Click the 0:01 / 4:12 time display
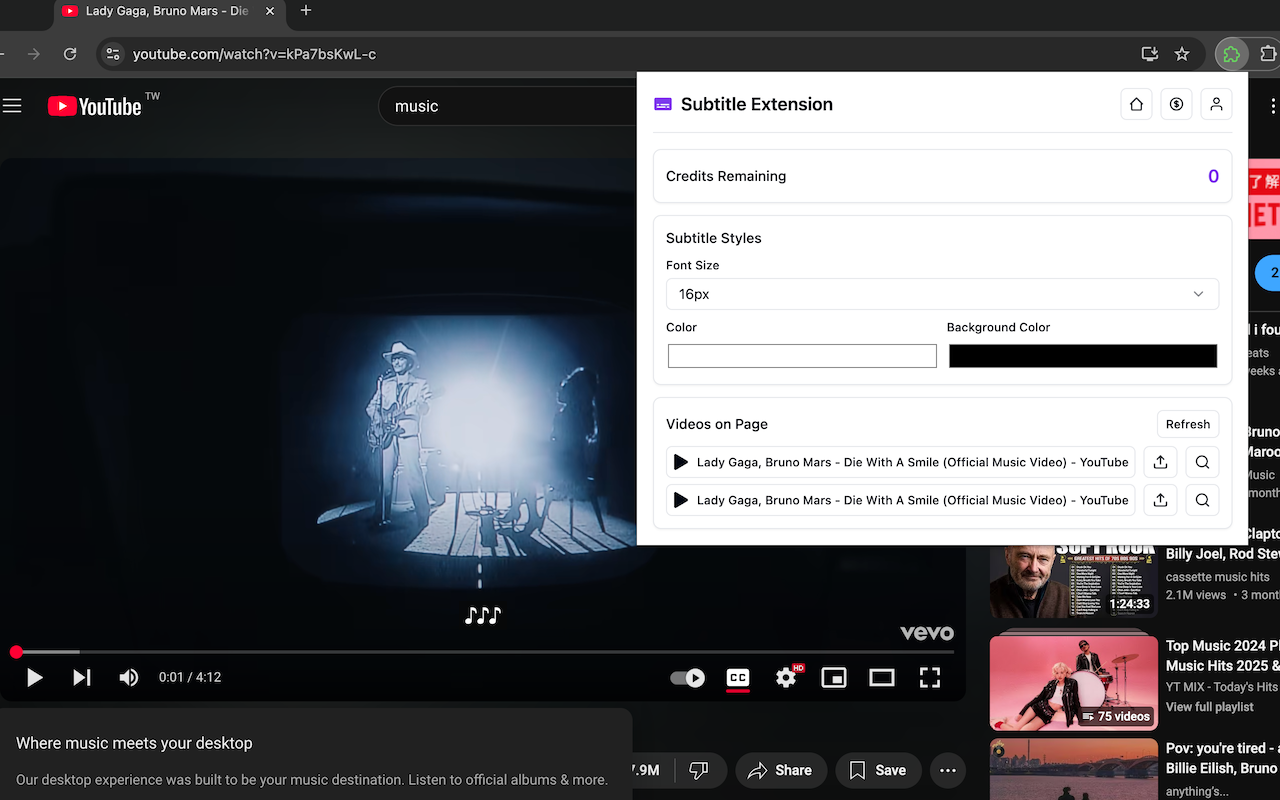This screenshot has height=800, width=1280. coord(190,678)
